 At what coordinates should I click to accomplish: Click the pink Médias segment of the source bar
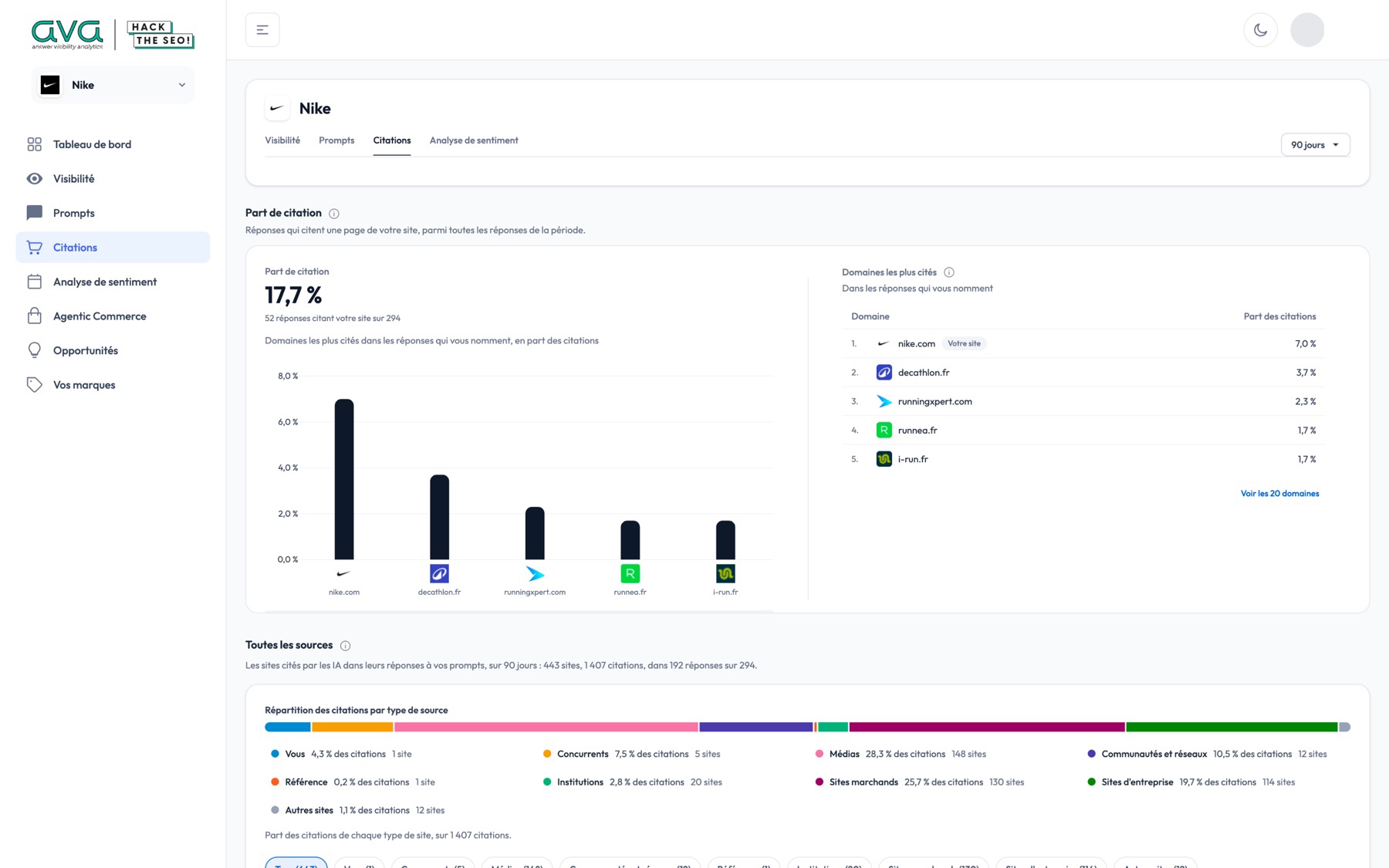[546, 727]
